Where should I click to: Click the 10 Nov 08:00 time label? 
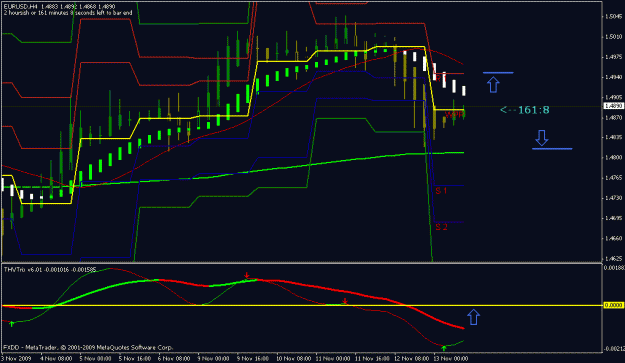click(294, 358)
